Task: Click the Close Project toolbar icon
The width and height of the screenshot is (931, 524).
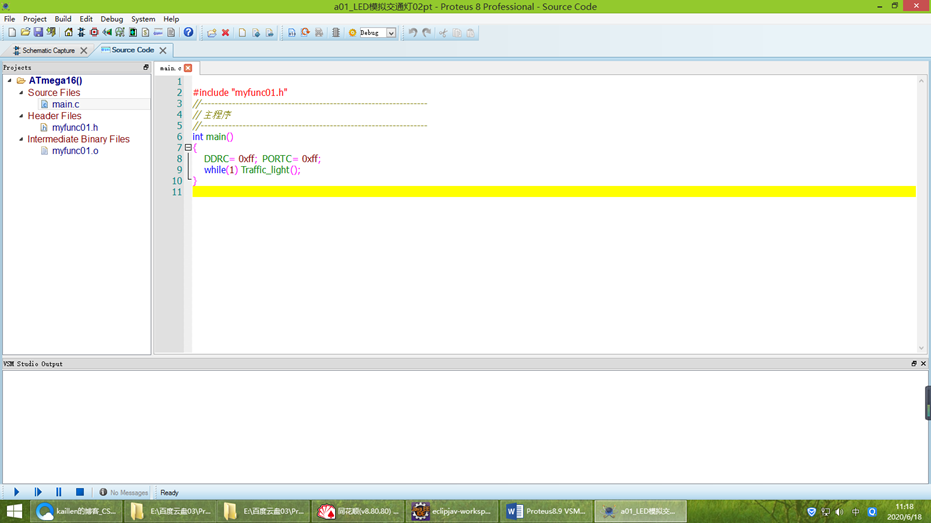Action: [52, 33]
